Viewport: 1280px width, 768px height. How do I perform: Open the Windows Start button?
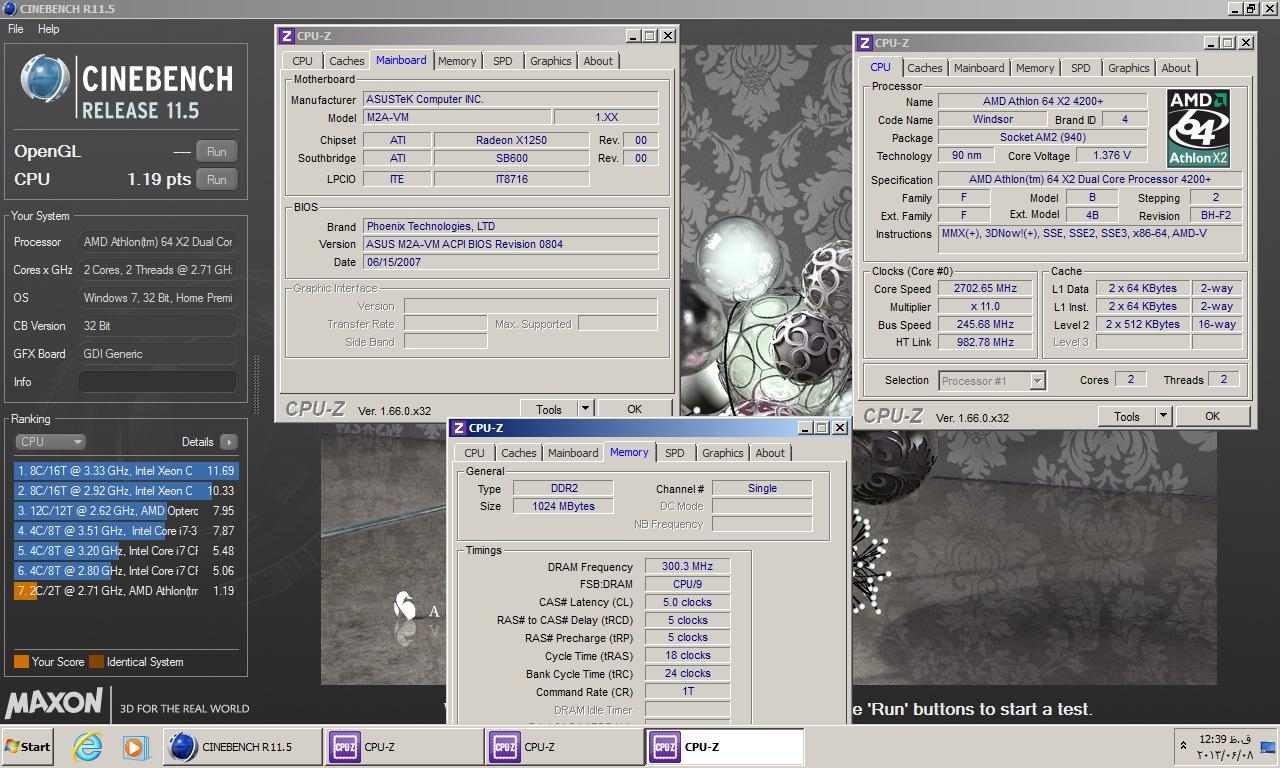28,747
